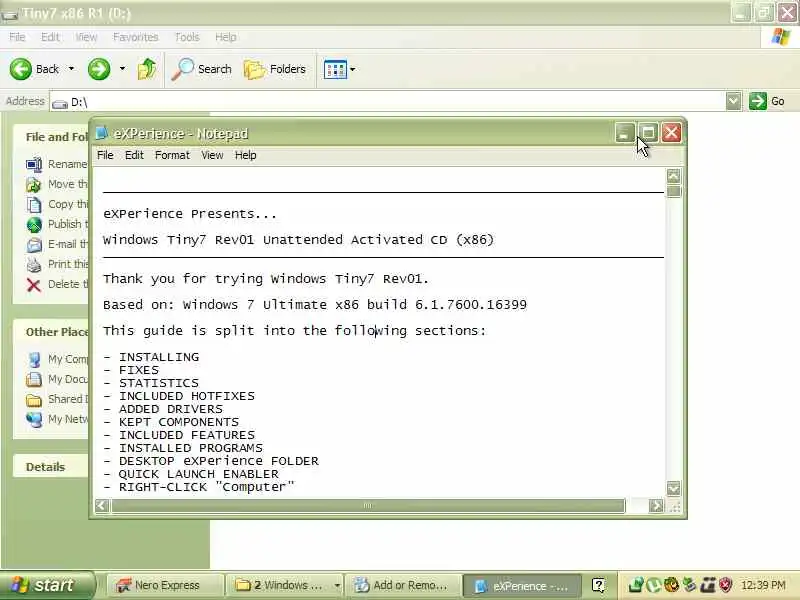Open My Network Places link
The height and width of the screenshot is (600, 800).
[x=58, y=419]
